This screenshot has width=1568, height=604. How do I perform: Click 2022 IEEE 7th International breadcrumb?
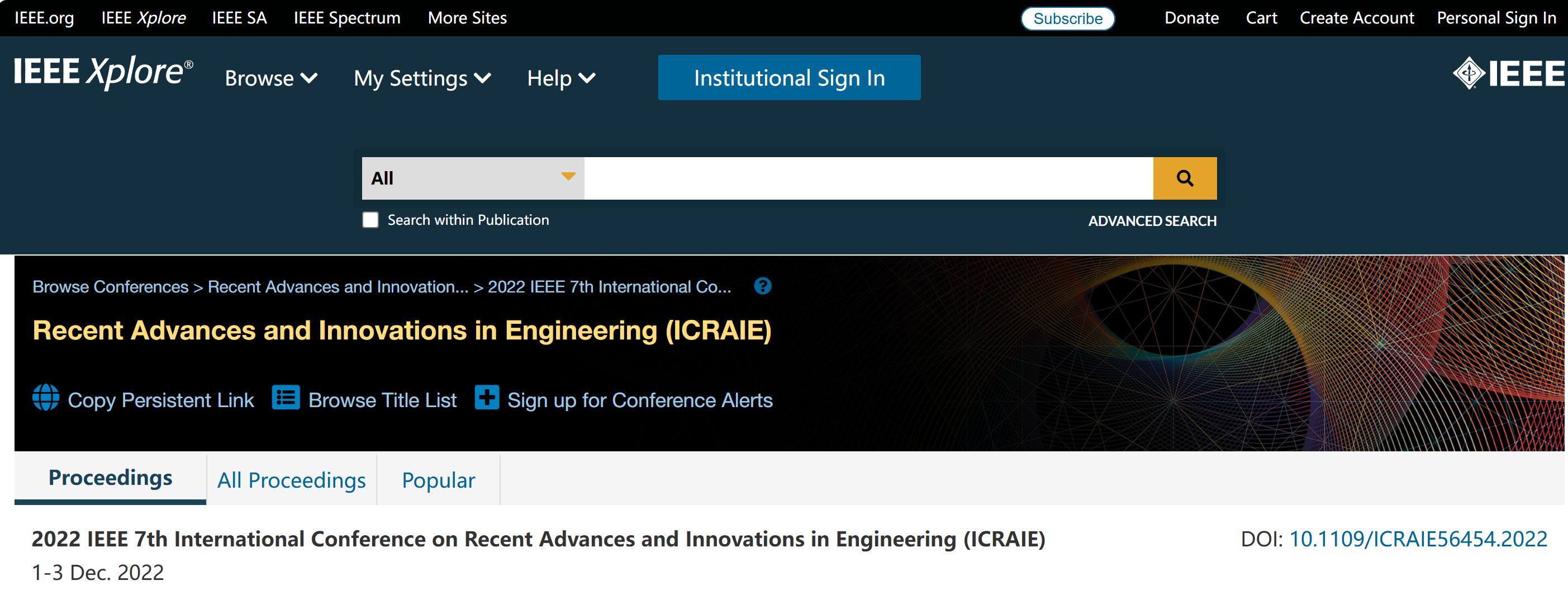click(x=609, y=286)
